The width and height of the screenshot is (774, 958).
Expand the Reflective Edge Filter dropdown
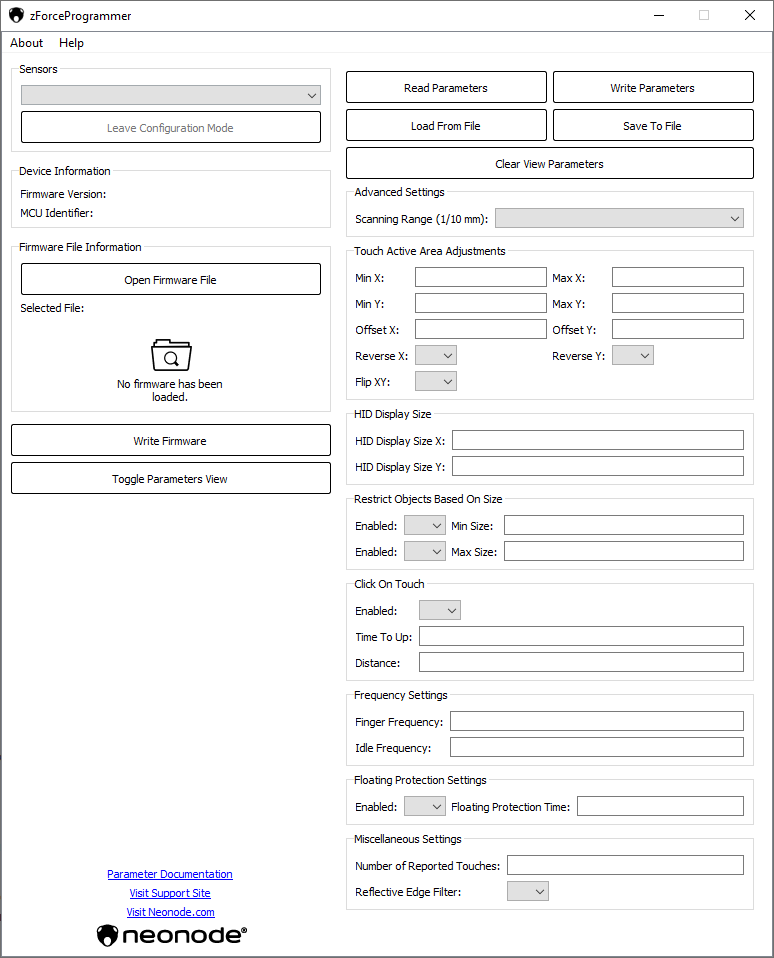tap(527, 892)
